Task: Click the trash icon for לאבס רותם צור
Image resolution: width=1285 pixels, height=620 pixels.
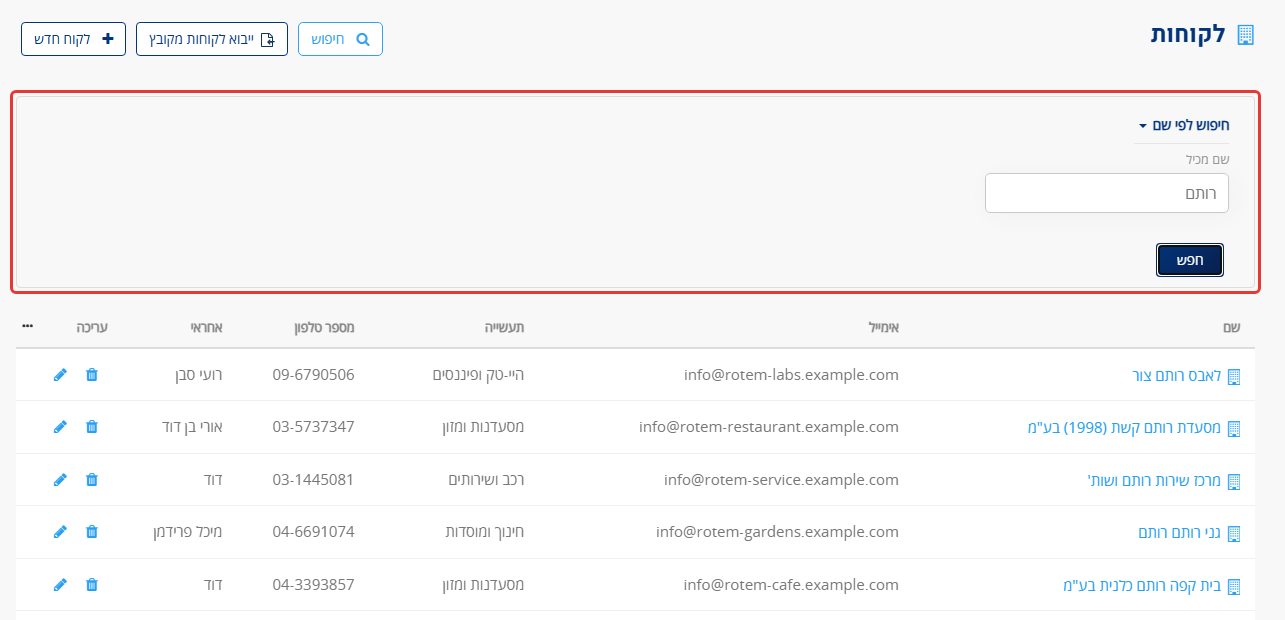Action: [92, 374]
